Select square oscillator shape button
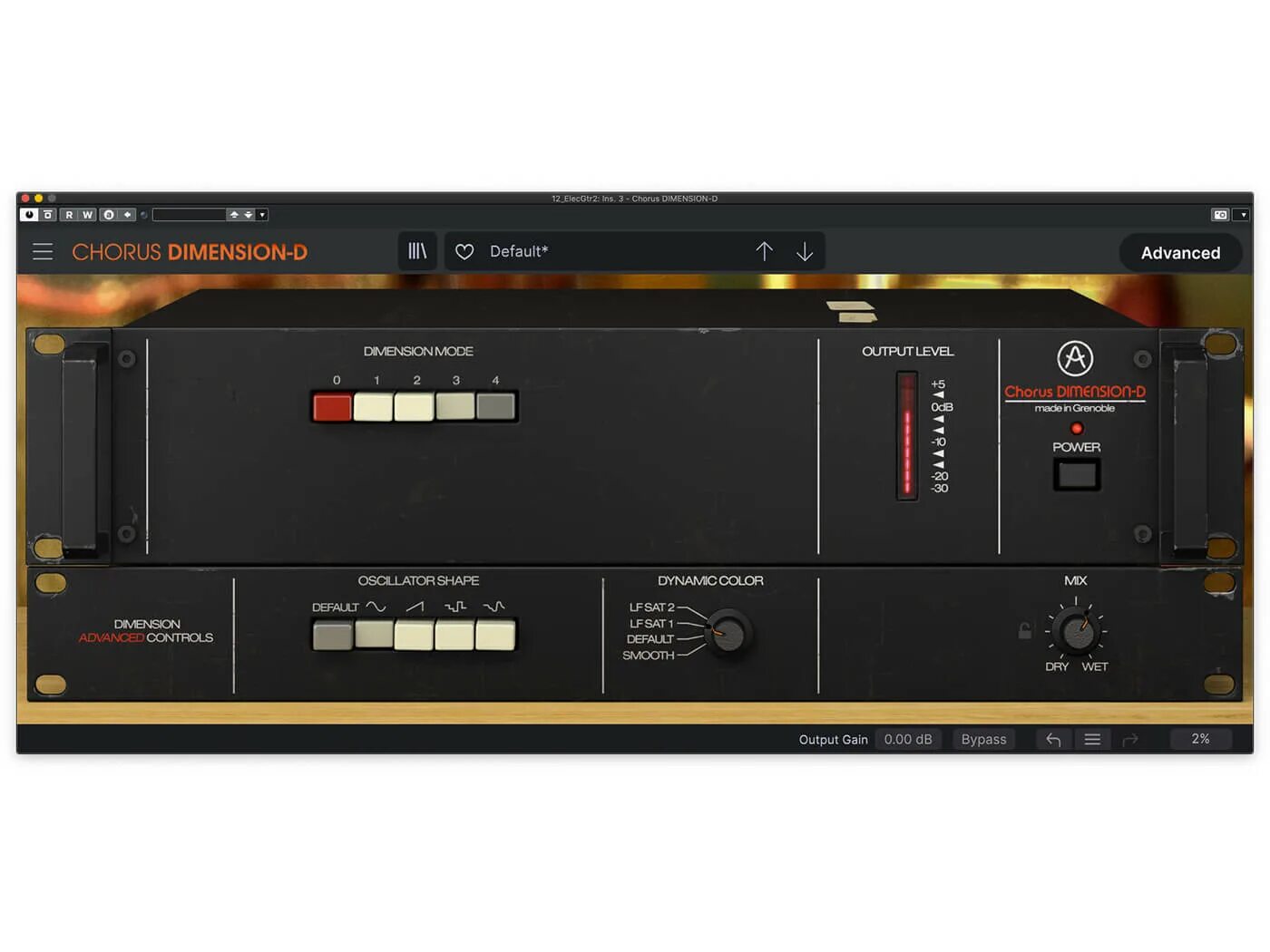 454,636
